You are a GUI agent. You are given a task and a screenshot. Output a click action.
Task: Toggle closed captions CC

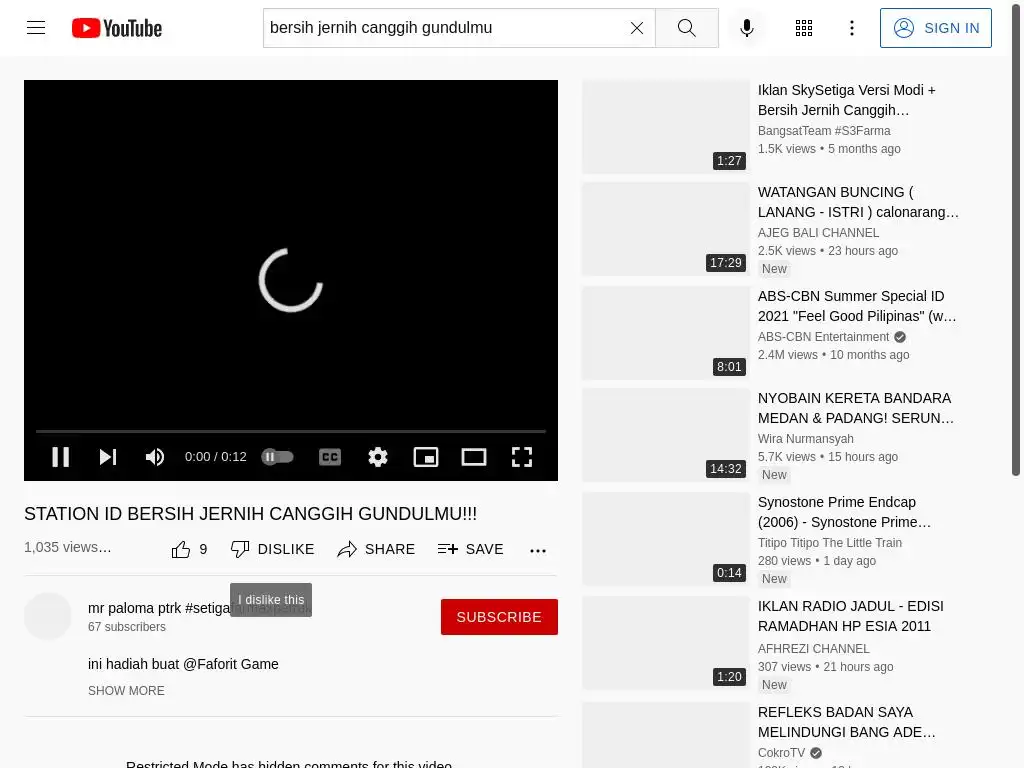(x=330, y=456)
